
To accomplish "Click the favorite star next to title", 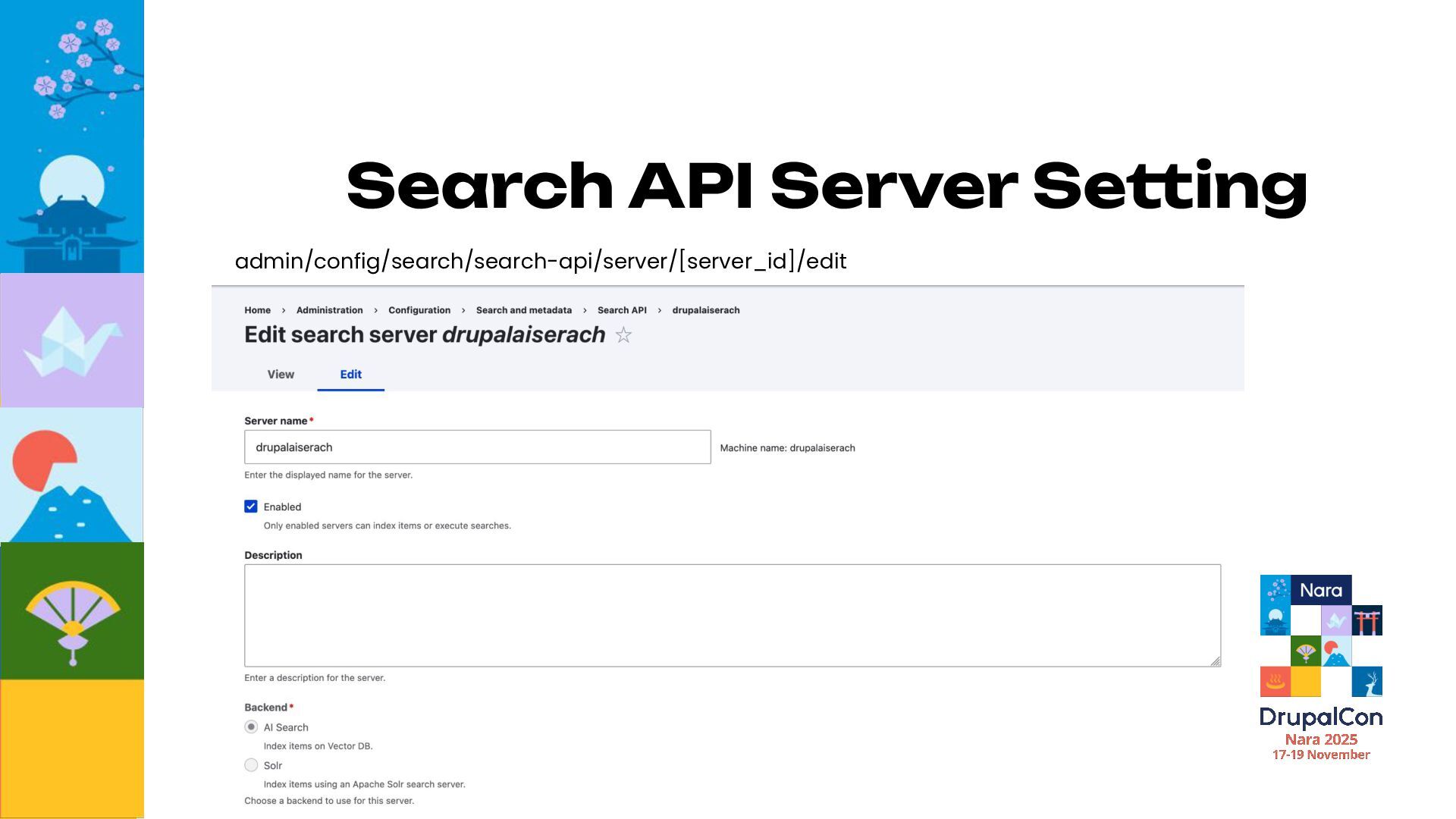I will pos(623,335).
